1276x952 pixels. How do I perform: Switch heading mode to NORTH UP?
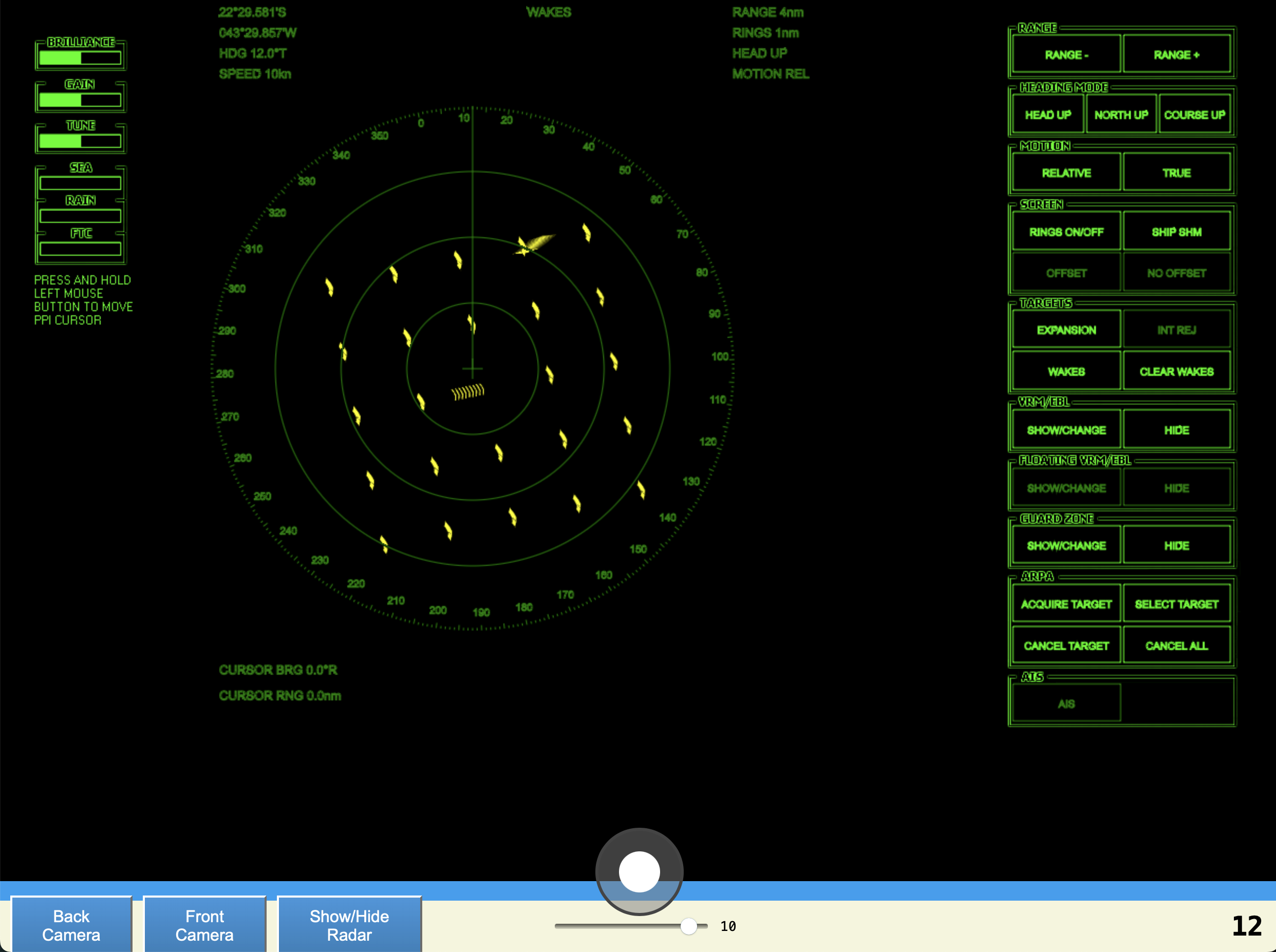pos(1120,115)
